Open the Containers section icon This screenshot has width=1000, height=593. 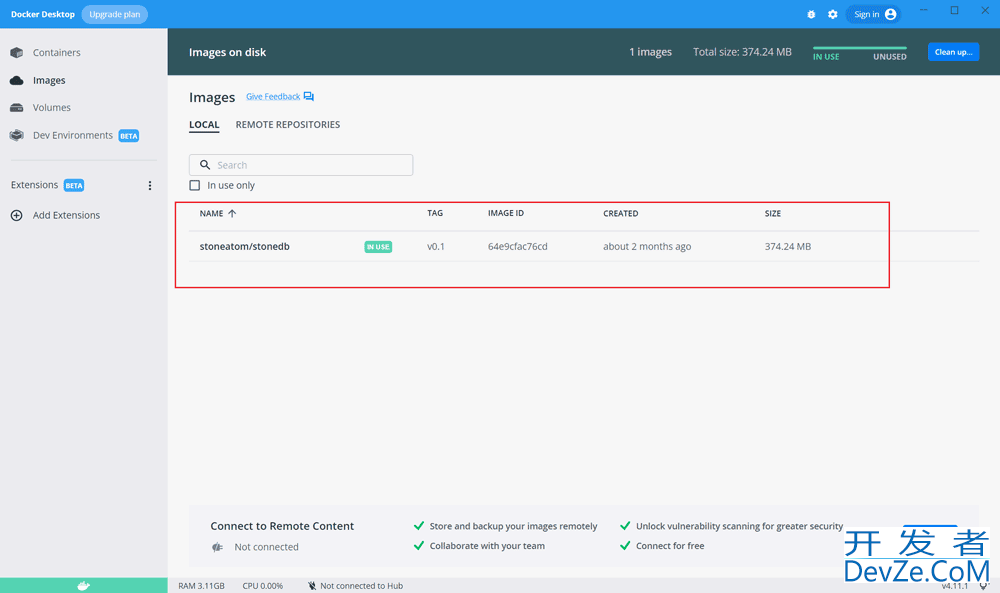point(17,52)
